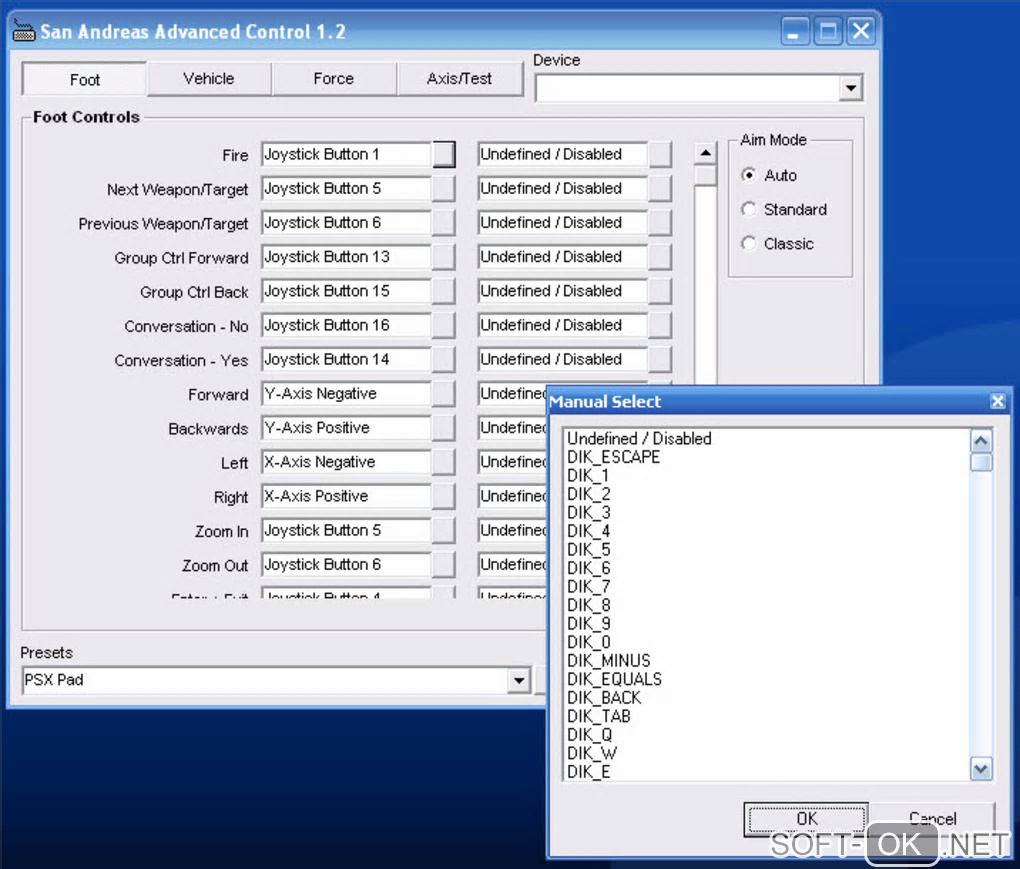Click the secondary binding button in Group Ctrl Forward row
1020x869 pixels.
(660, 257)
